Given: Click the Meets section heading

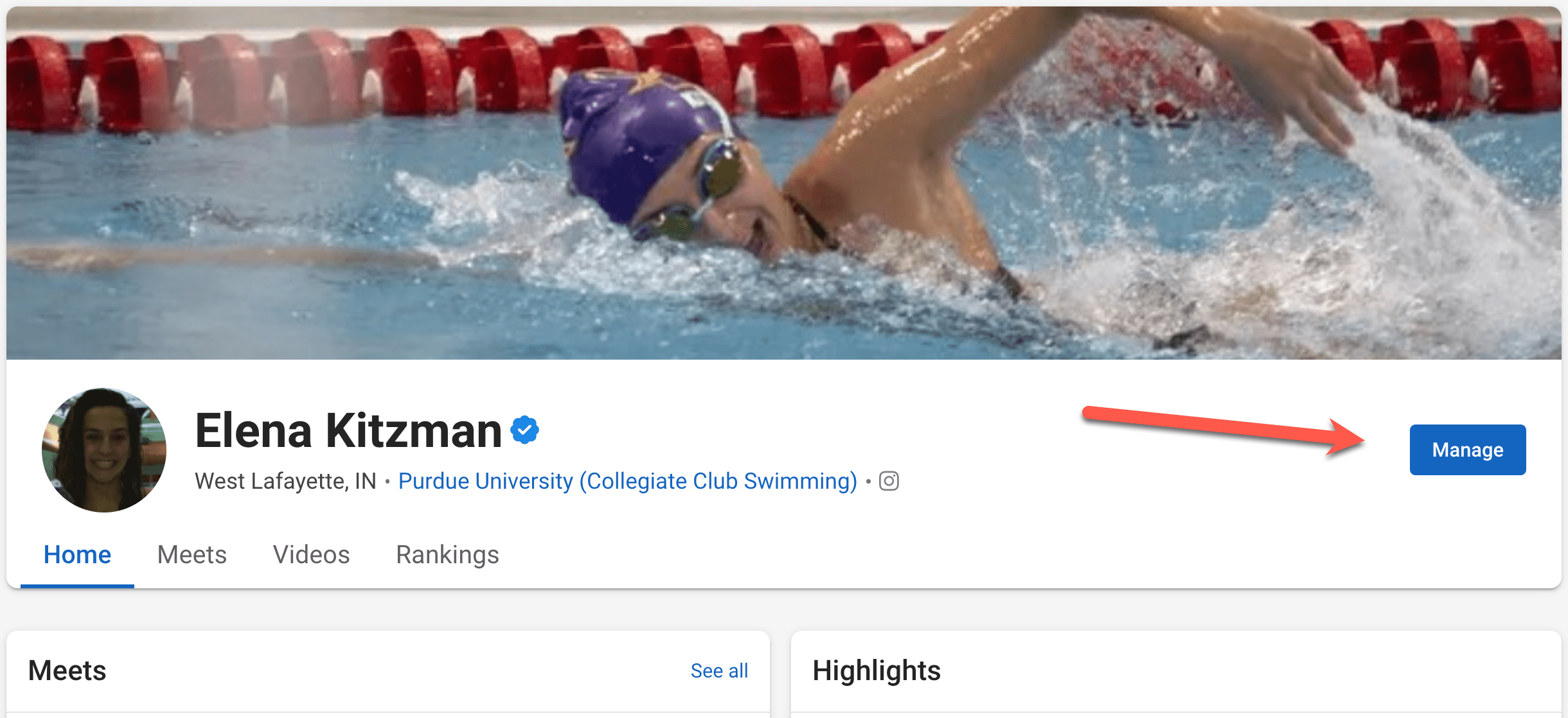Looking at the screenshot, I should click(x=67, y=670).
